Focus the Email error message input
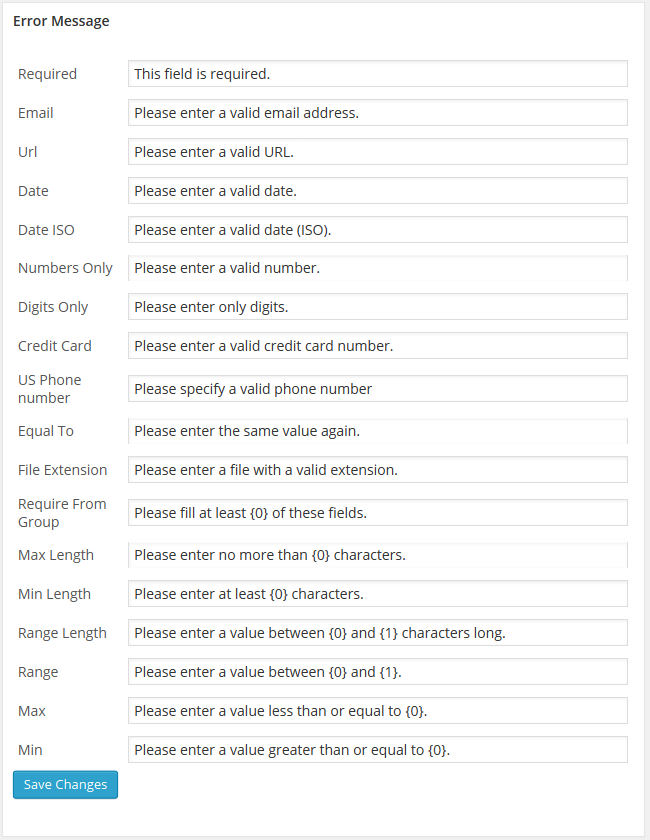650x840 pixels. coord(377,113)
